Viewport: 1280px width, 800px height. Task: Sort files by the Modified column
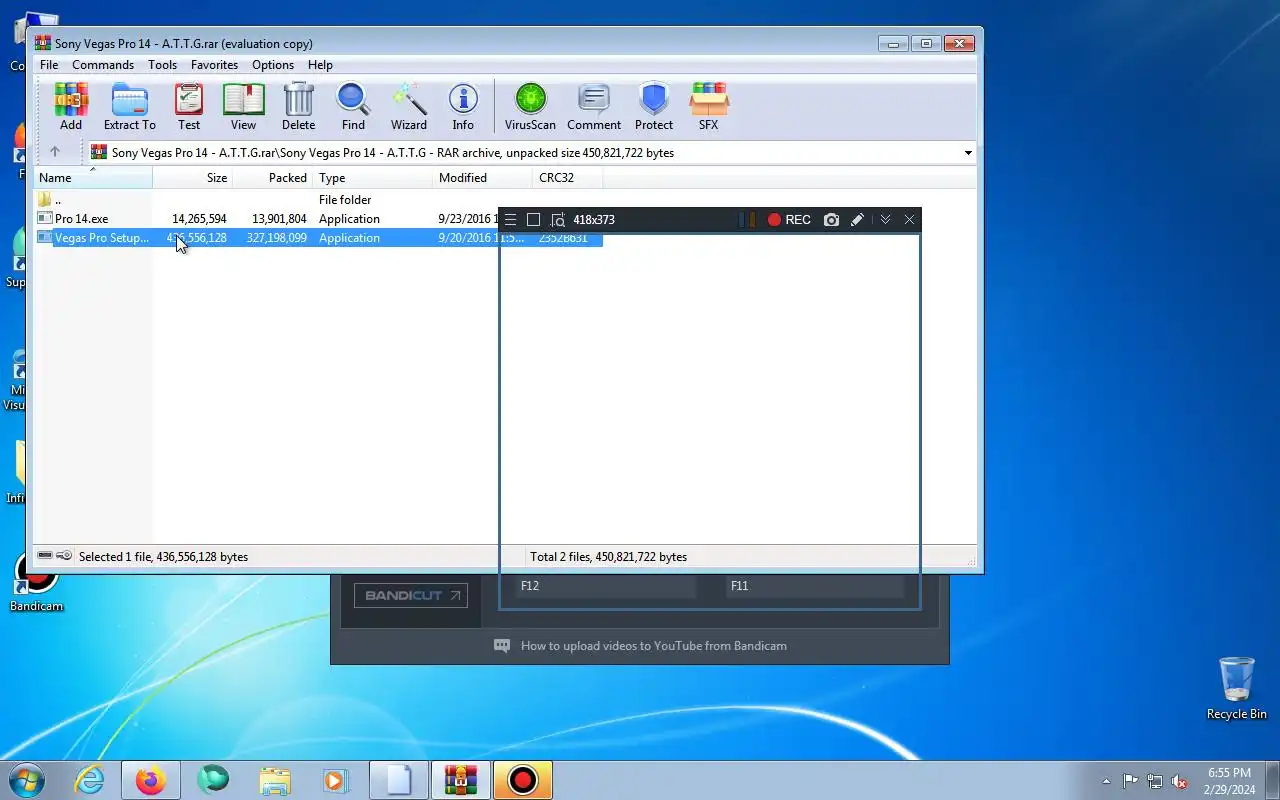pos(483,178)
